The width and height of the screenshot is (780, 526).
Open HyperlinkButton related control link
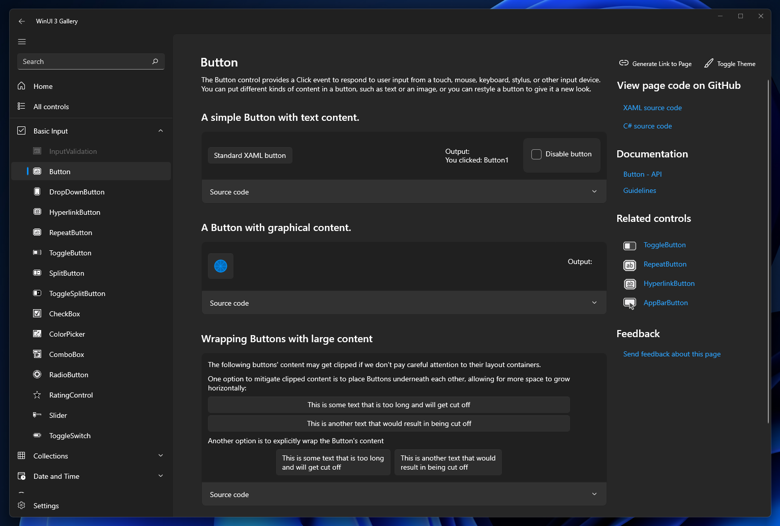tap(669, 284)
